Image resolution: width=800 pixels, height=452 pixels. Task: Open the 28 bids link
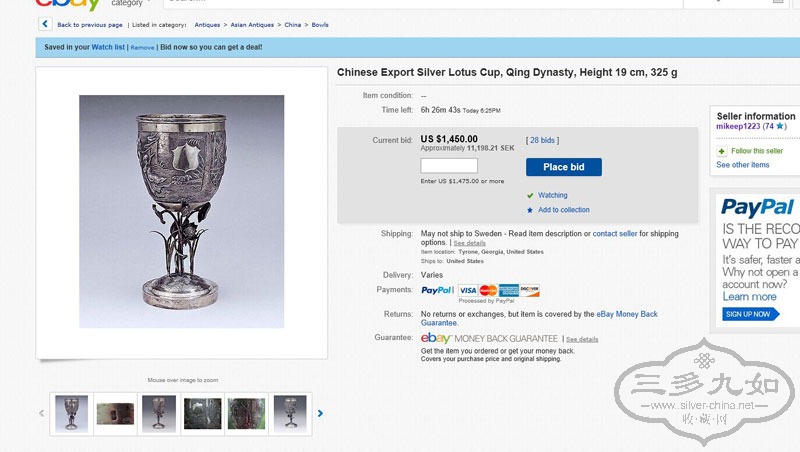542,140
